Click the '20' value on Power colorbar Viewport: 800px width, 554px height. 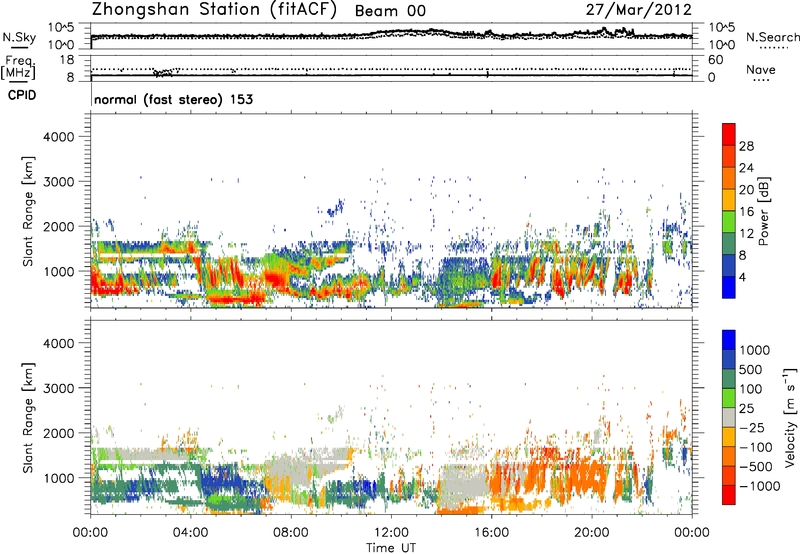[x=746, y=190]
